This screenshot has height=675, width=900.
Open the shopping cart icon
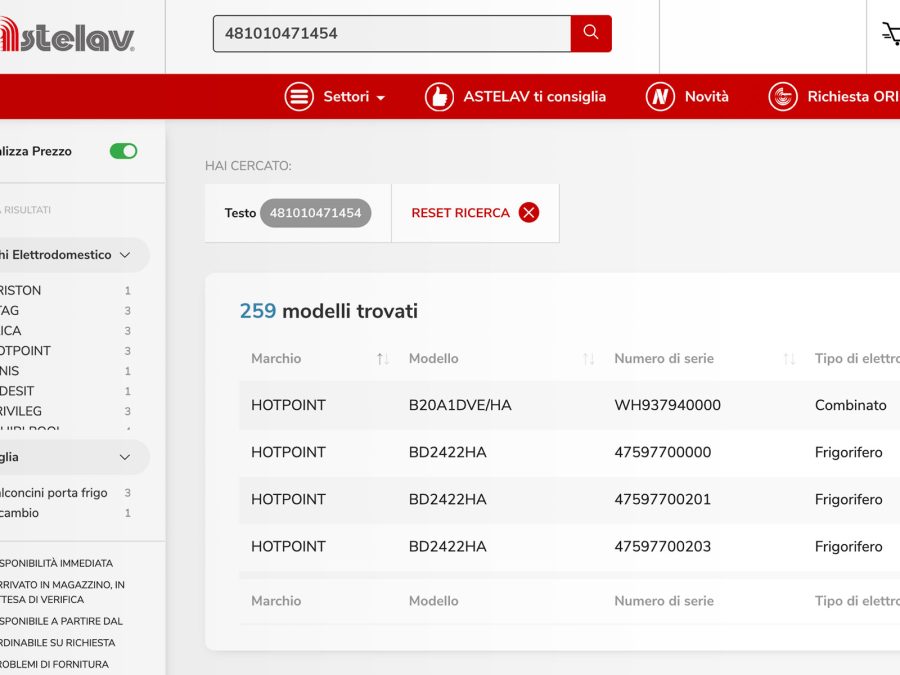tap(889, 34)
